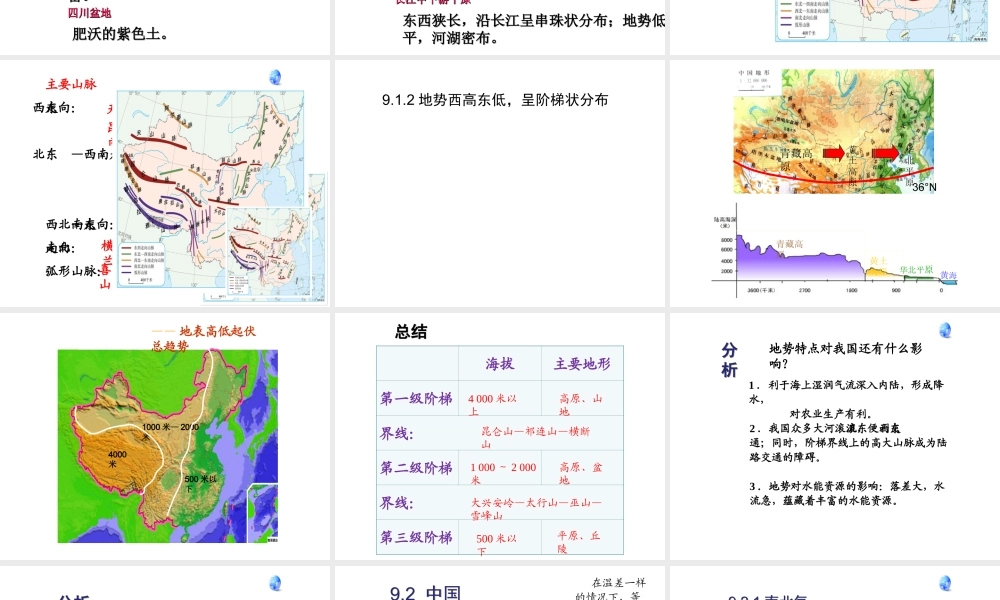
Task: Select the China relief map showing 4000米
Action: [x=168, y=446]
